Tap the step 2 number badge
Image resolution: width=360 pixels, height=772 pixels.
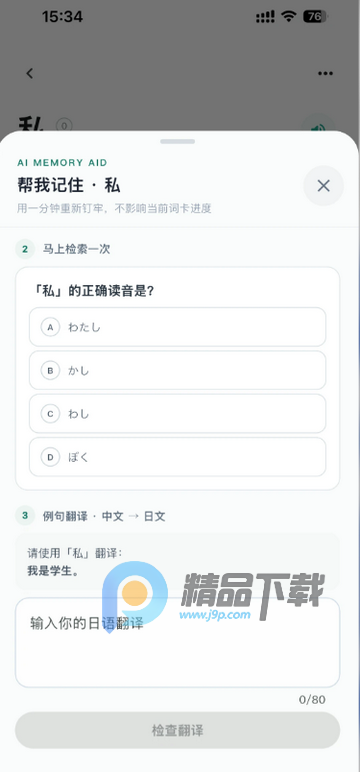click(25, 249)
